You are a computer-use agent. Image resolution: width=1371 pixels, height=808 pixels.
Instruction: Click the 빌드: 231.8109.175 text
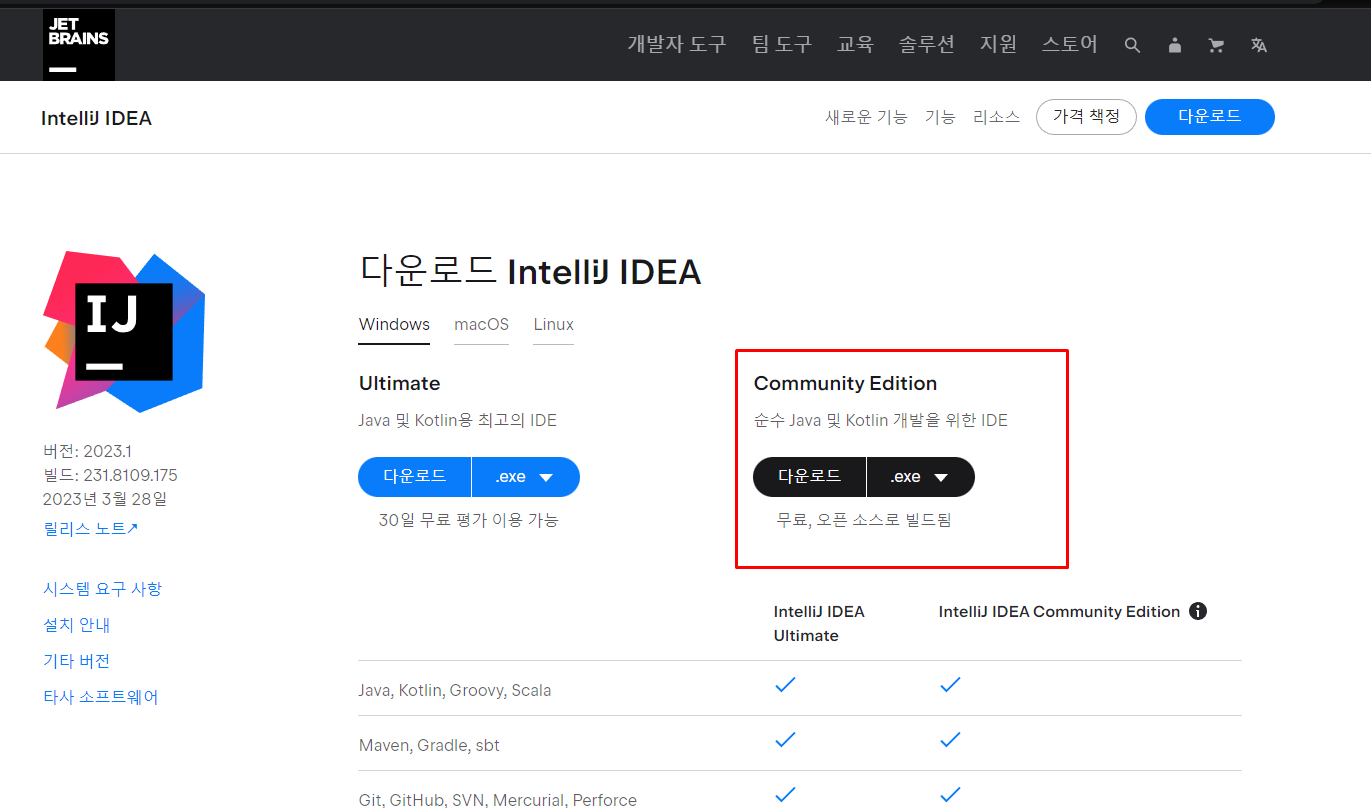pos(110,475)
